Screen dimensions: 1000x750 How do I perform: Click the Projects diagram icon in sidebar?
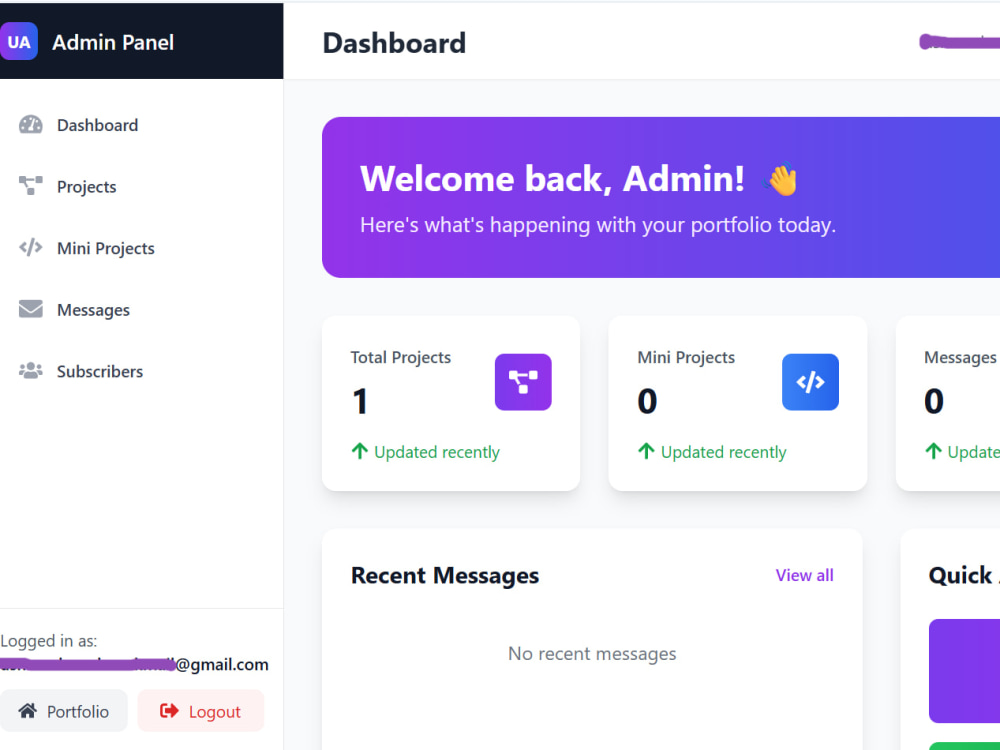(31, 186)
